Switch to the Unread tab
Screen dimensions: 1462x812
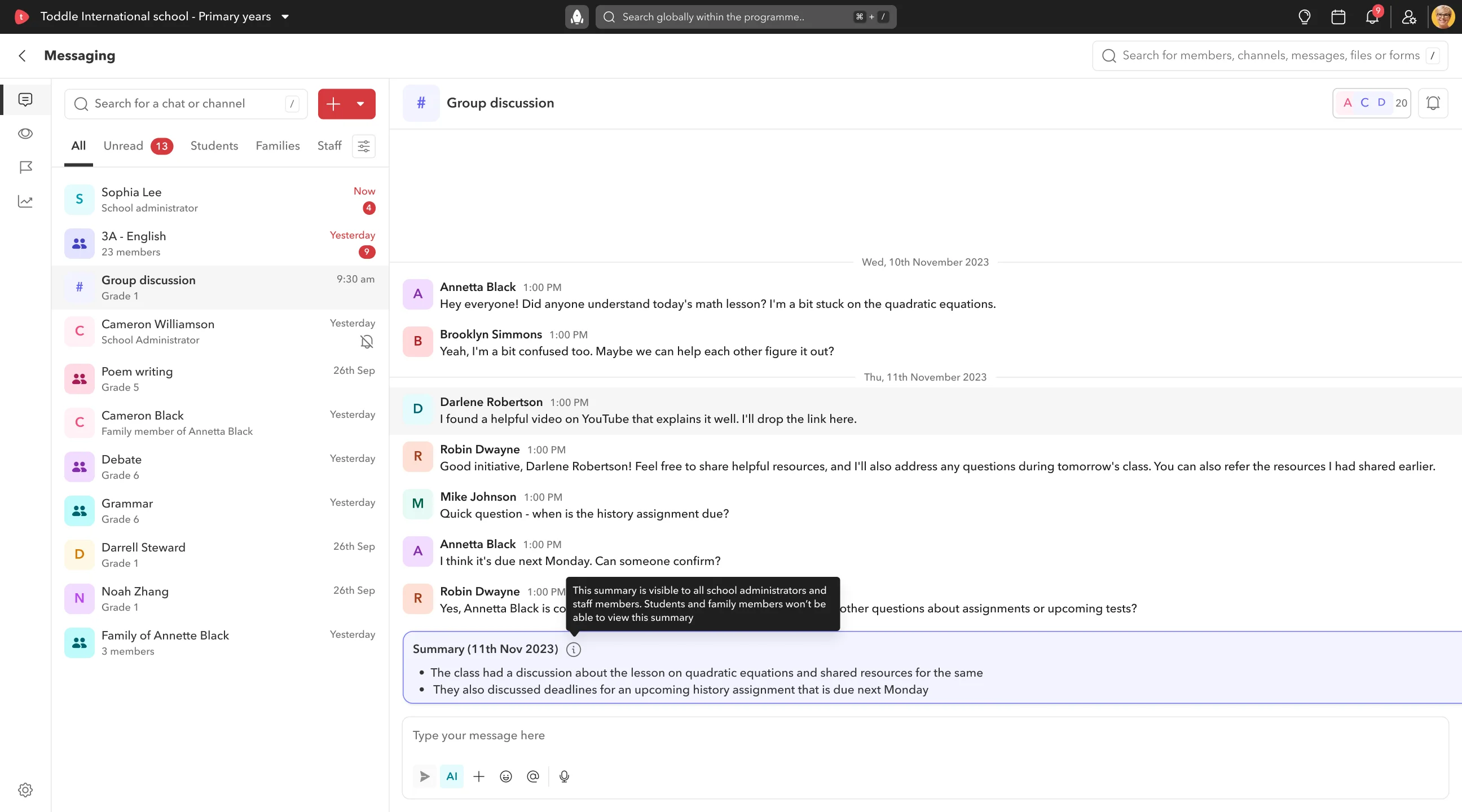138,147
